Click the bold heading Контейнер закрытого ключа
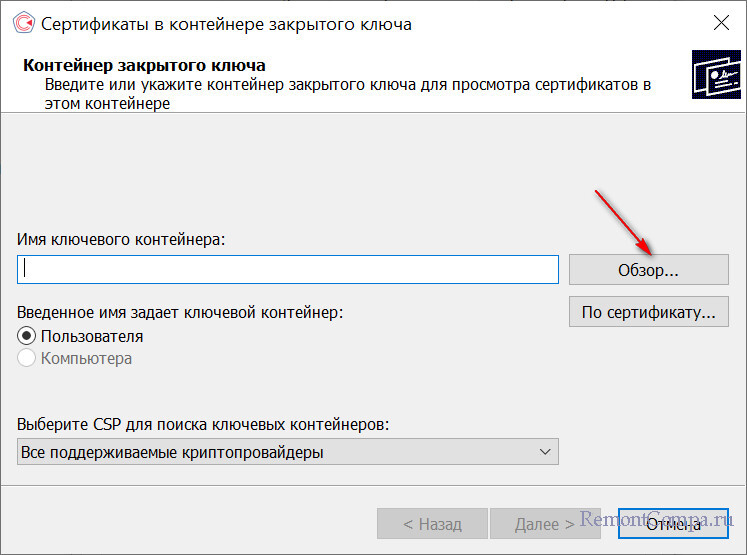 [144, 66]
